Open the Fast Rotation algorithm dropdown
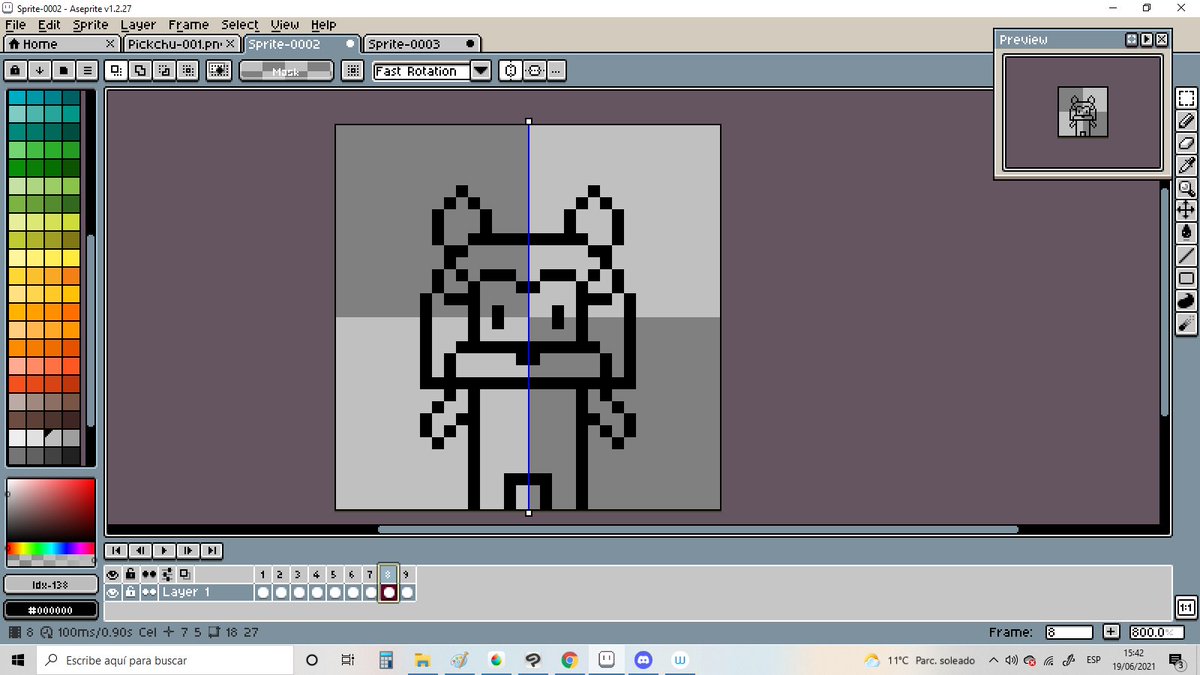Screen dimensions: 1200x675 tap(420, 71)
